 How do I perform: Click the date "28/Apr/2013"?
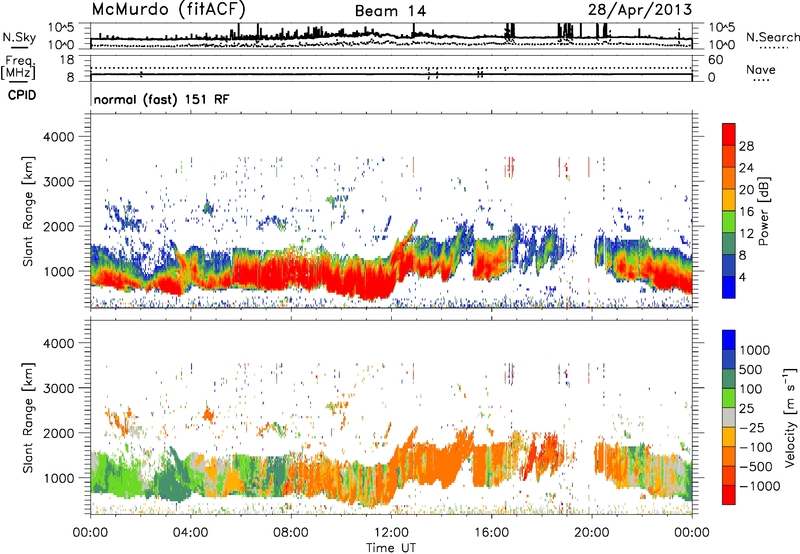(x=640, y=9)
